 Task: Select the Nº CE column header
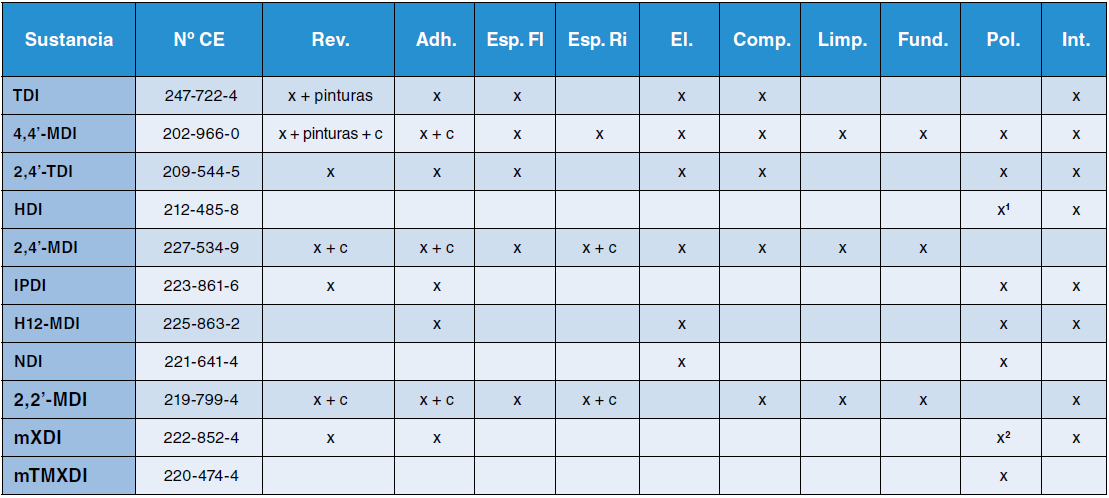(201, 40)
